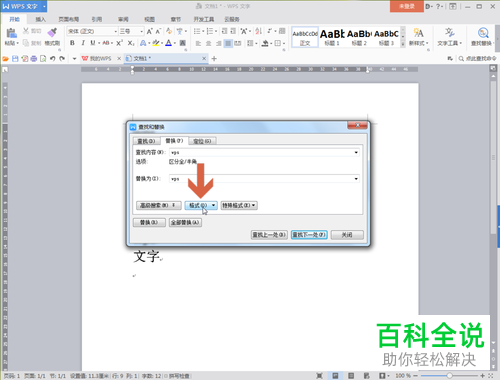Select the Format Painter brush
500x380 pixels.
click(52, 33)
